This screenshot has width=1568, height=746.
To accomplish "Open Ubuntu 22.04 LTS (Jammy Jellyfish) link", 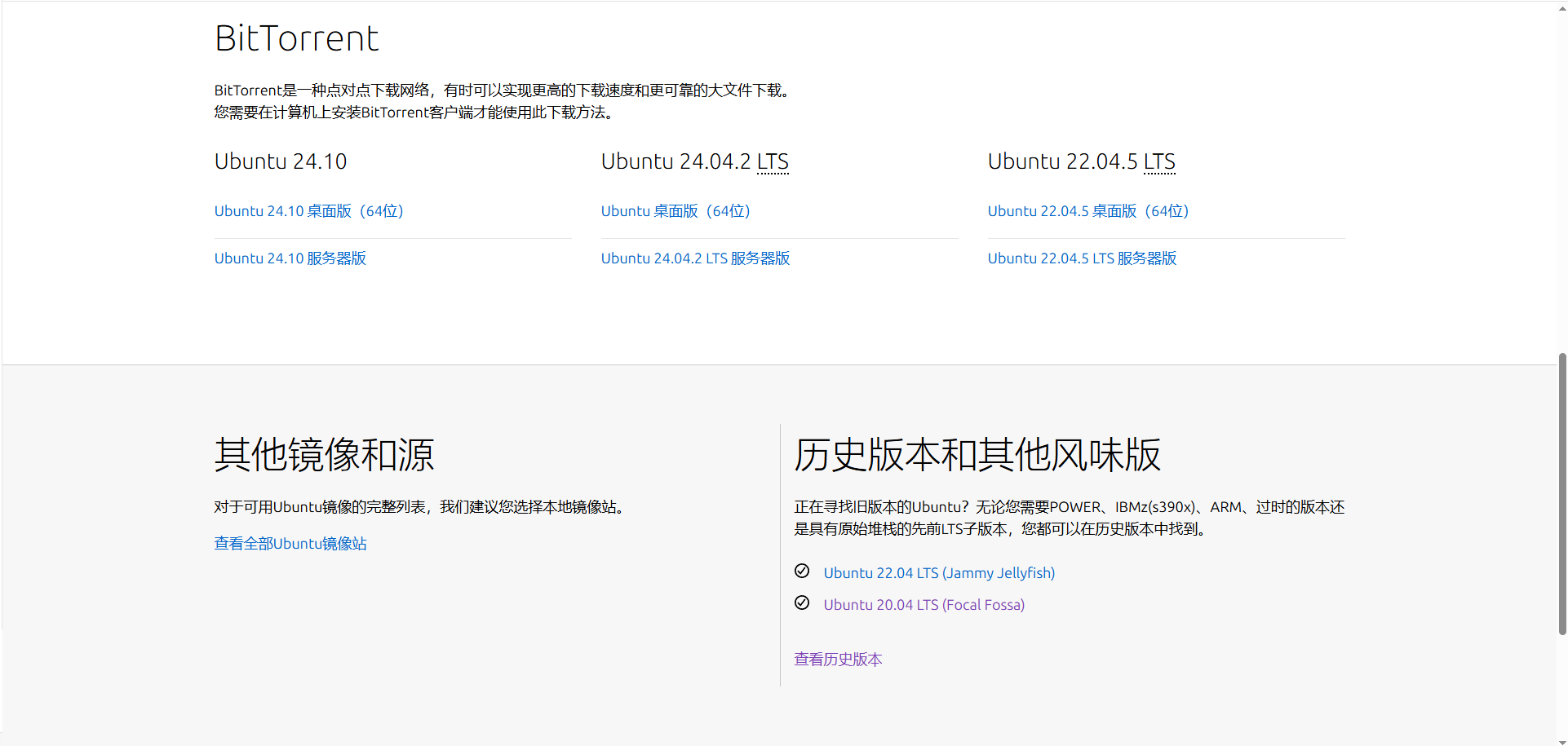I will pos(939,573).
